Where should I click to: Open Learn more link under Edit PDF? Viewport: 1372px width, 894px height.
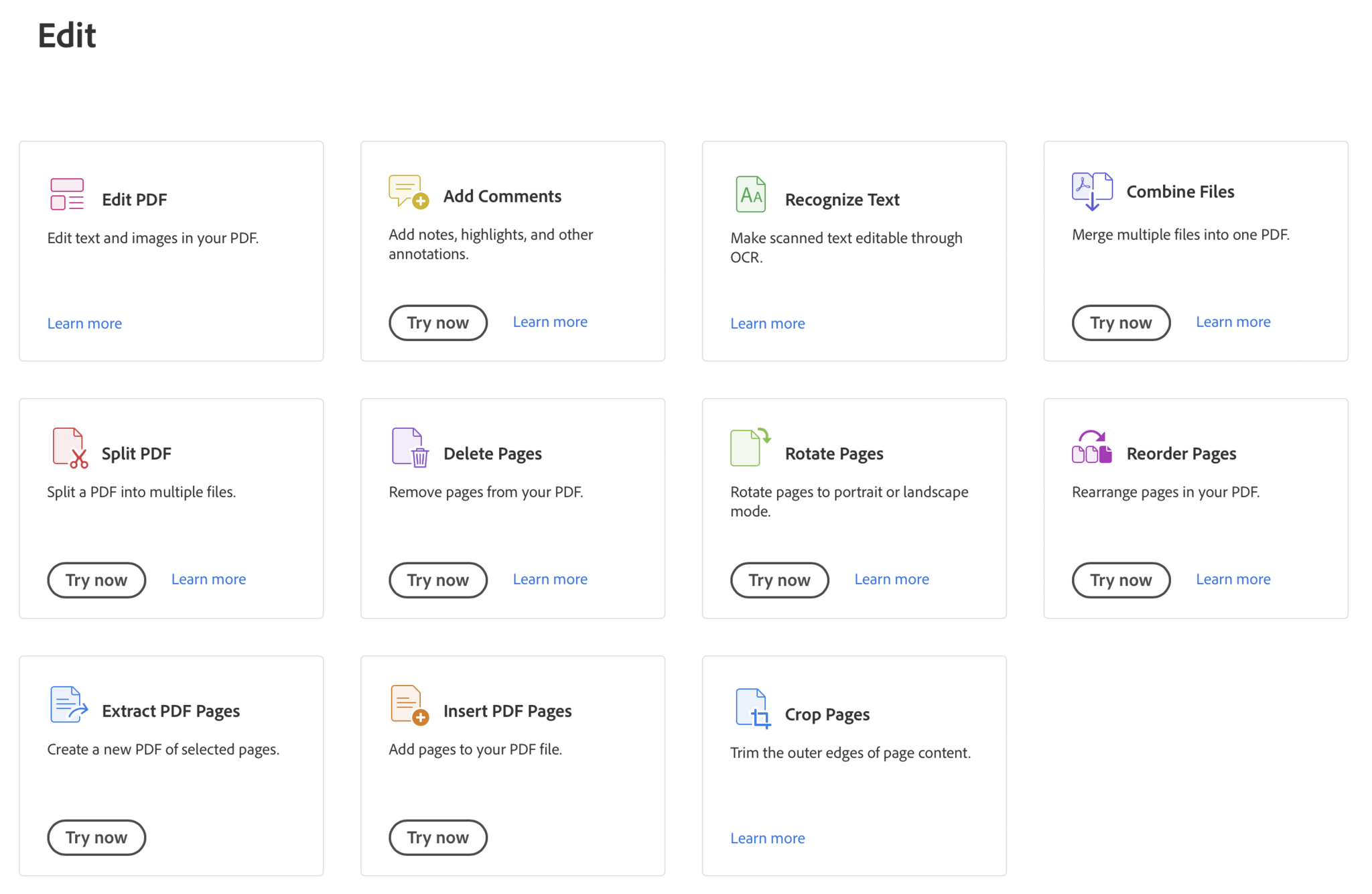pos(84,324)
